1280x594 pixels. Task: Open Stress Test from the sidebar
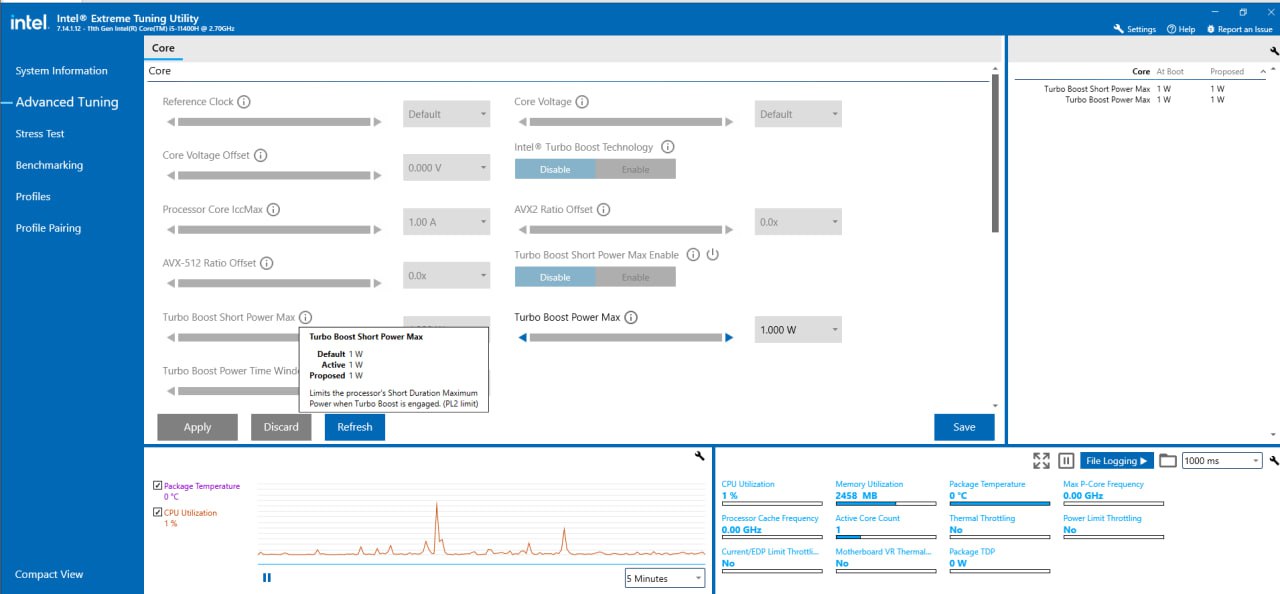40,134
